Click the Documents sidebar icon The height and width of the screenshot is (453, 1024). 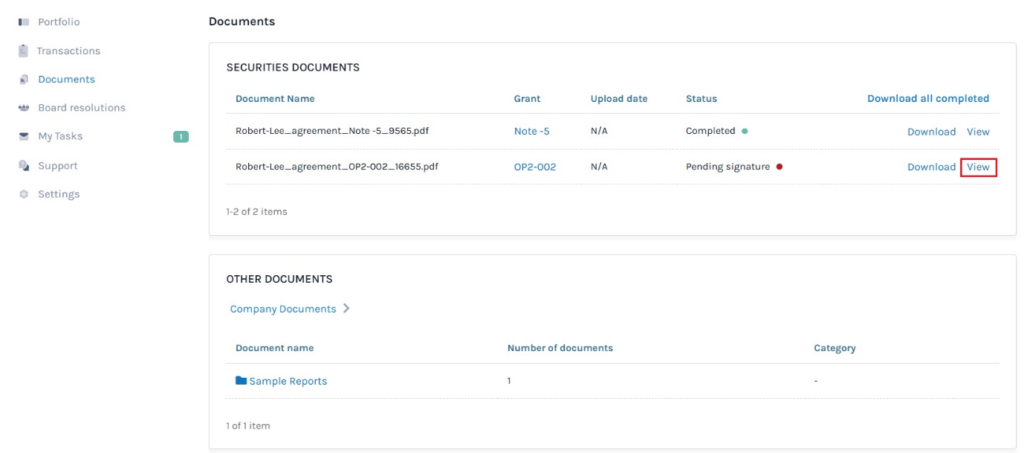pos(23,80)
